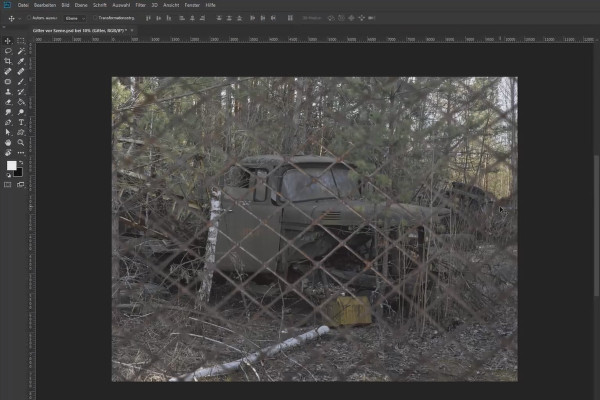
Task: Select the Magic Wand tool
Action: pos(21,51)
